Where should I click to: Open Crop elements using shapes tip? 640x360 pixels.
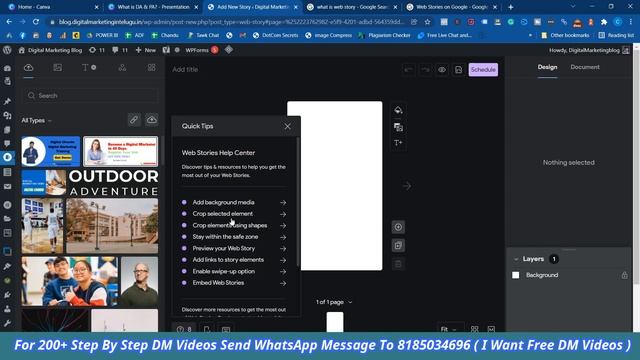click(234, 225)
